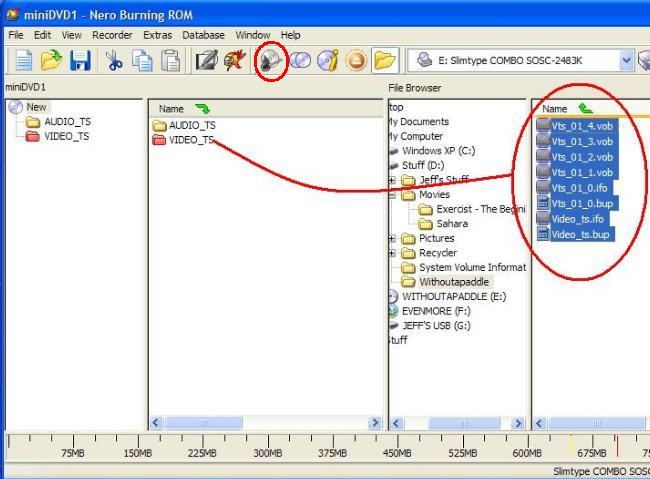Start the burn process via the burn disc icon

click(271, 61)
